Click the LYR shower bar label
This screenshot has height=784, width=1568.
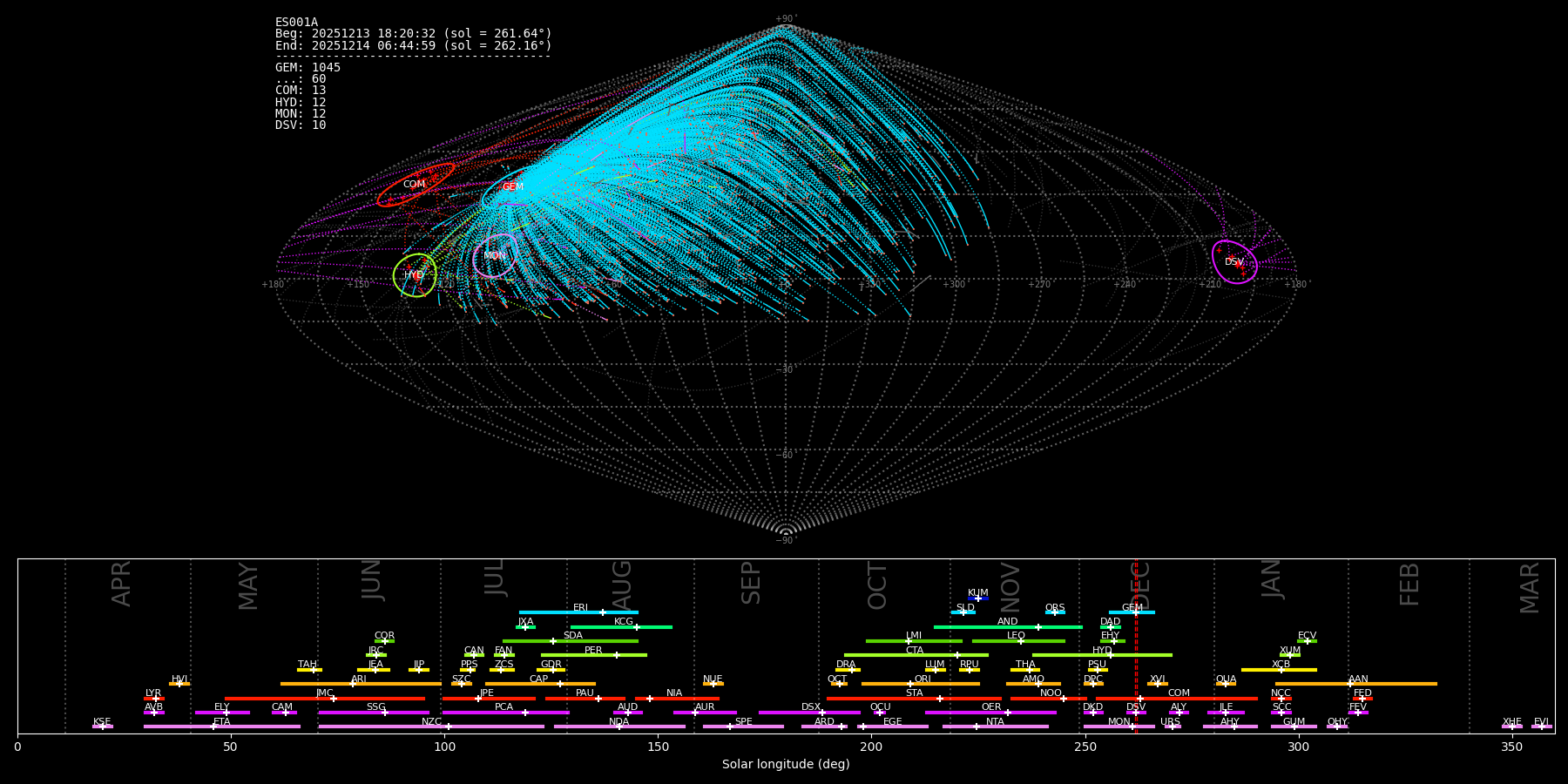click(153, 693)
